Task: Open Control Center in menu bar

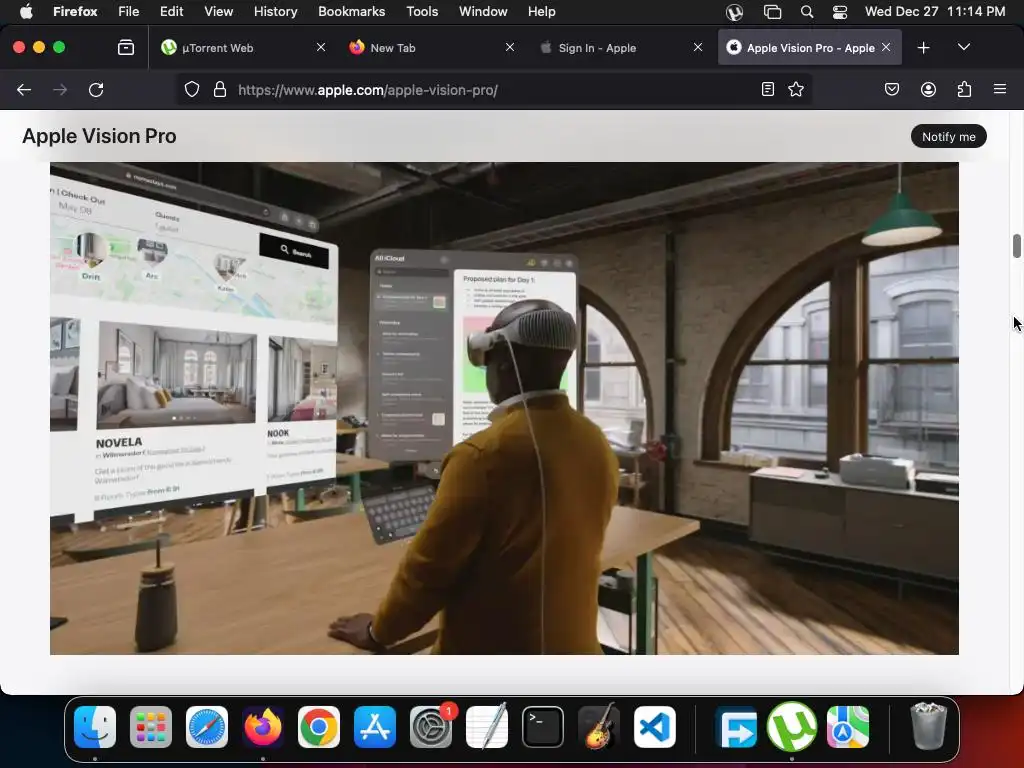Action: click(840, 12)
